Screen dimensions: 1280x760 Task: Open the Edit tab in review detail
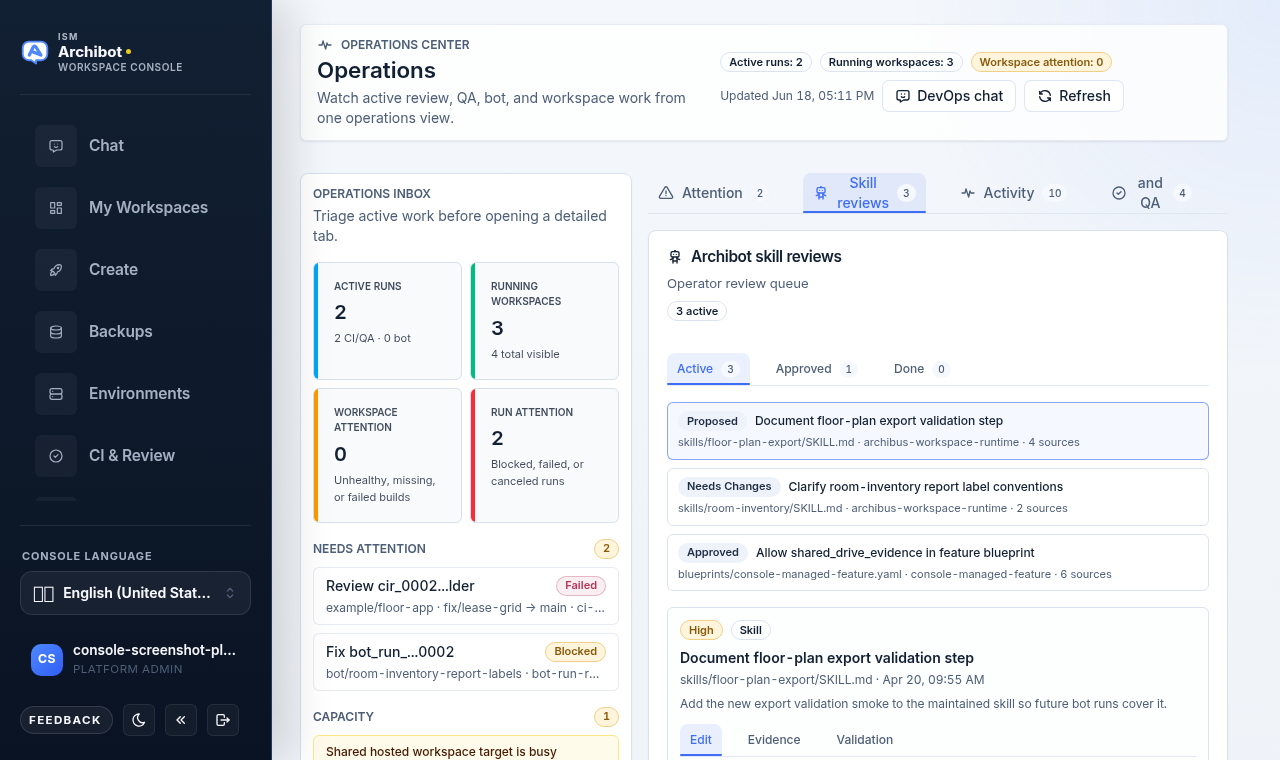point(701,740)
